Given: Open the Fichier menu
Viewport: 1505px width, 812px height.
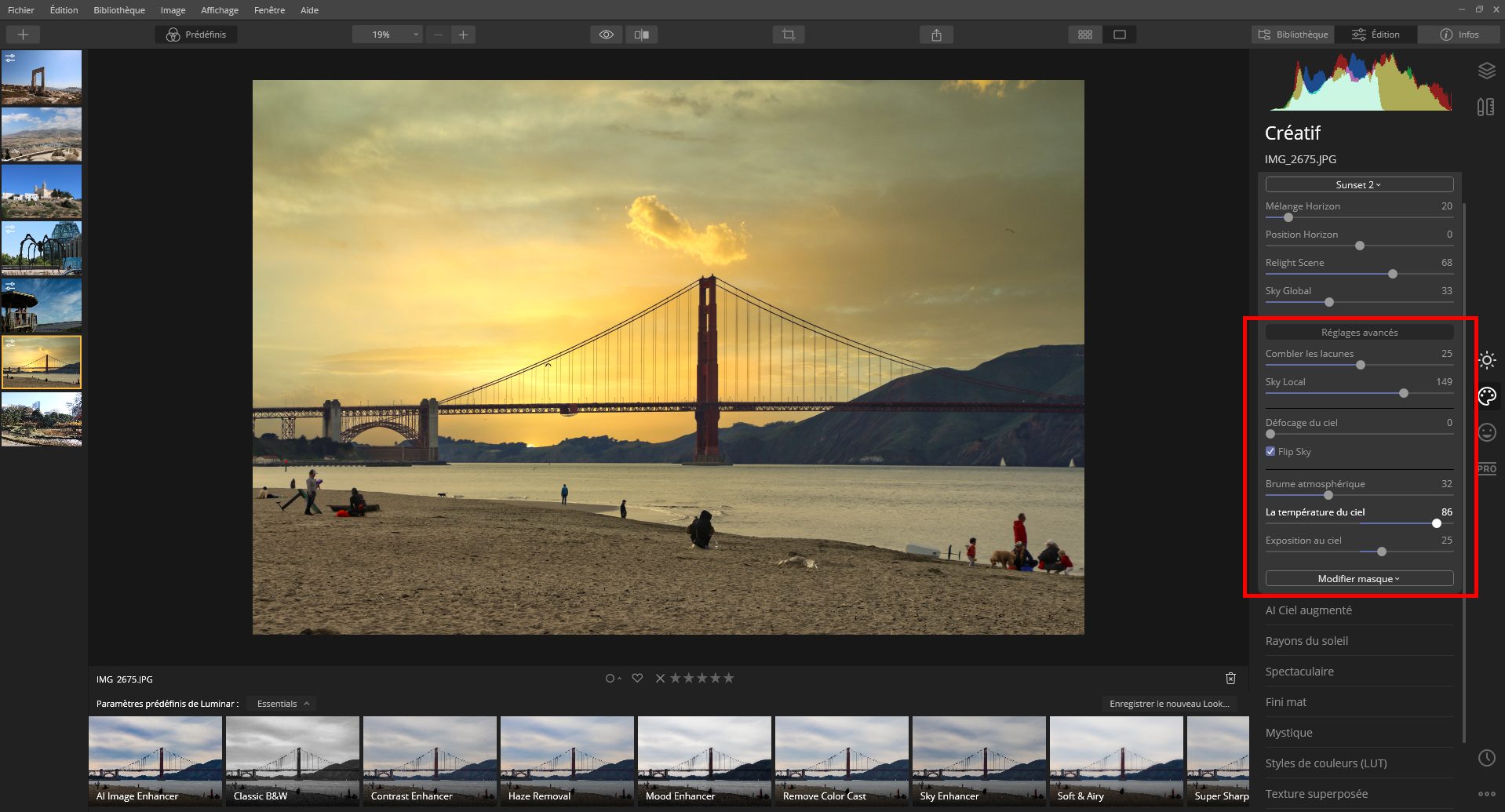Looking at the screenshot, I should [x=20, y=9].
